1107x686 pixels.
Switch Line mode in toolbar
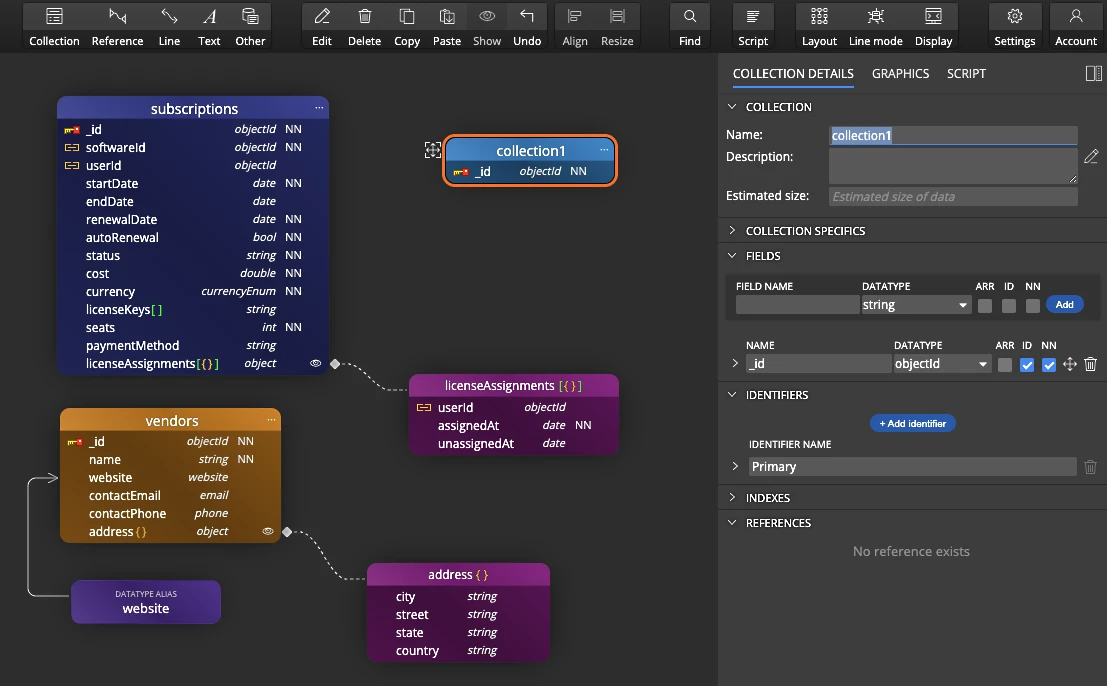[x=875, y=27]
